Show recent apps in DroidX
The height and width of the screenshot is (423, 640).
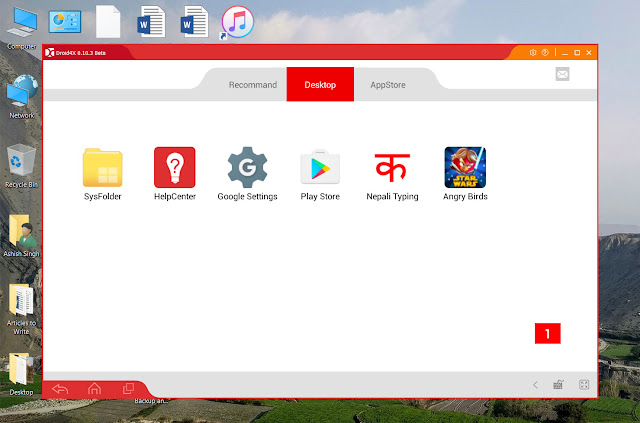pos(128,388)
